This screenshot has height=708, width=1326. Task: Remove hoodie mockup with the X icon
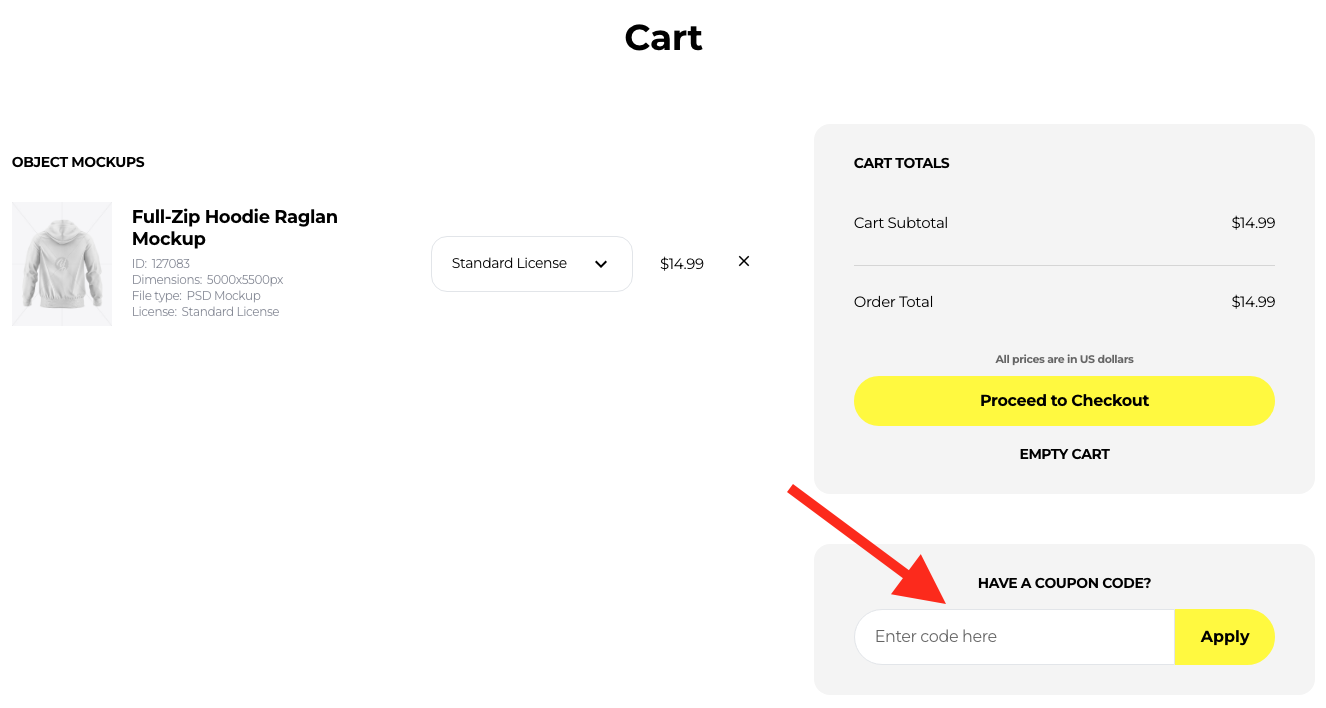[744, 261]
